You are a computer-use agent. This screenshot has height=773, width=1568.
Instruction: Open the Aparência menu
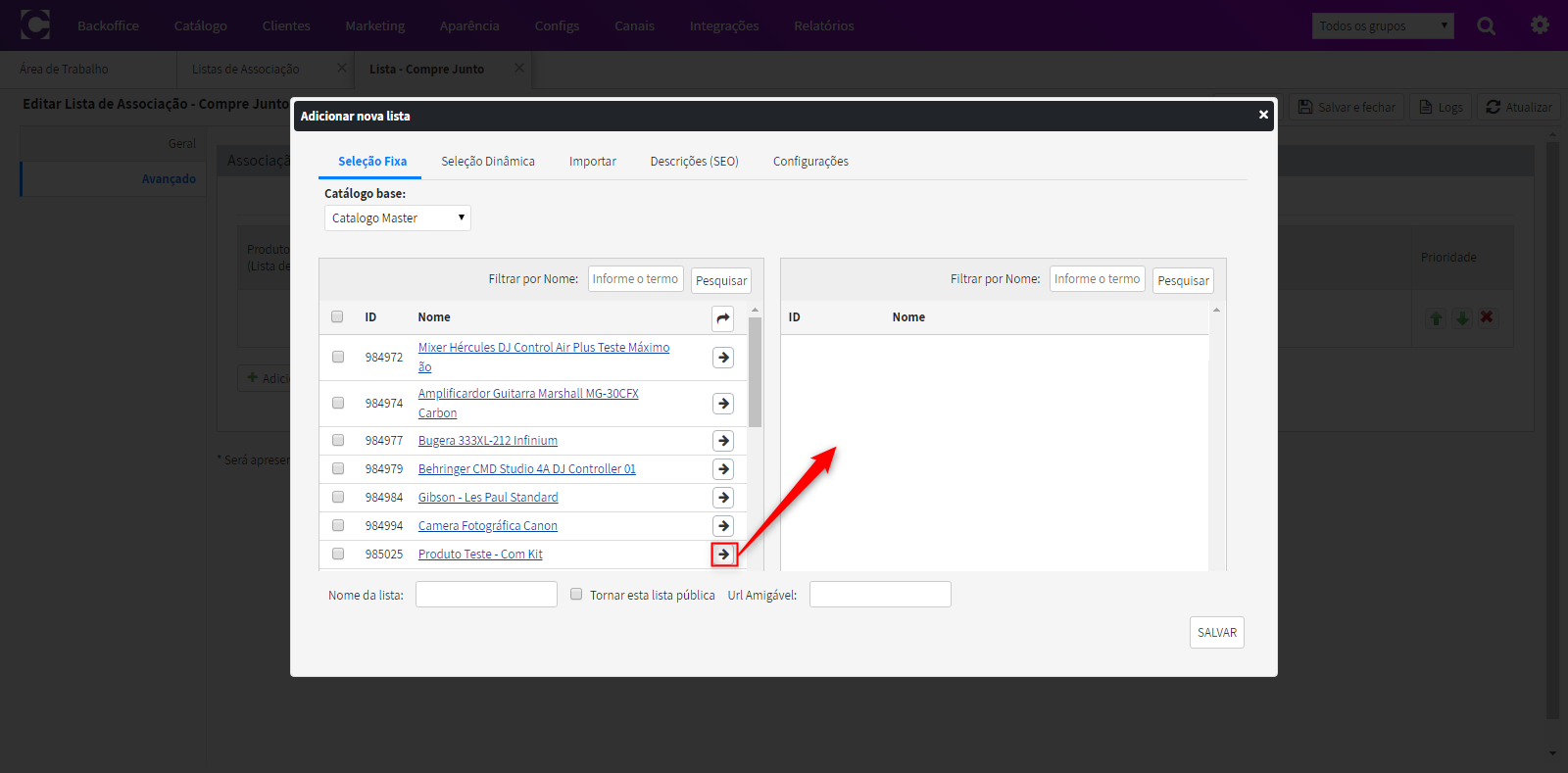click(469, 25)
